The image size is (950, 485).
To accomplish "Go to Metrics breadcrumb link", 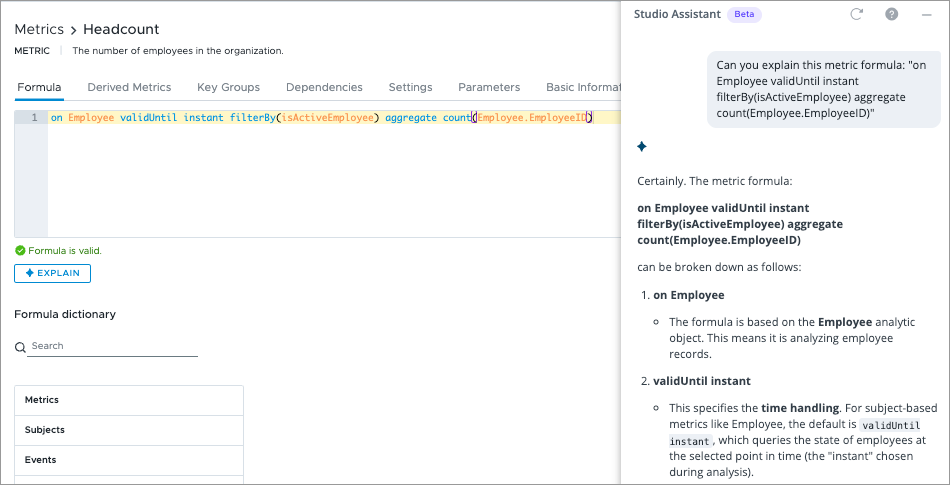I will 39,29.
